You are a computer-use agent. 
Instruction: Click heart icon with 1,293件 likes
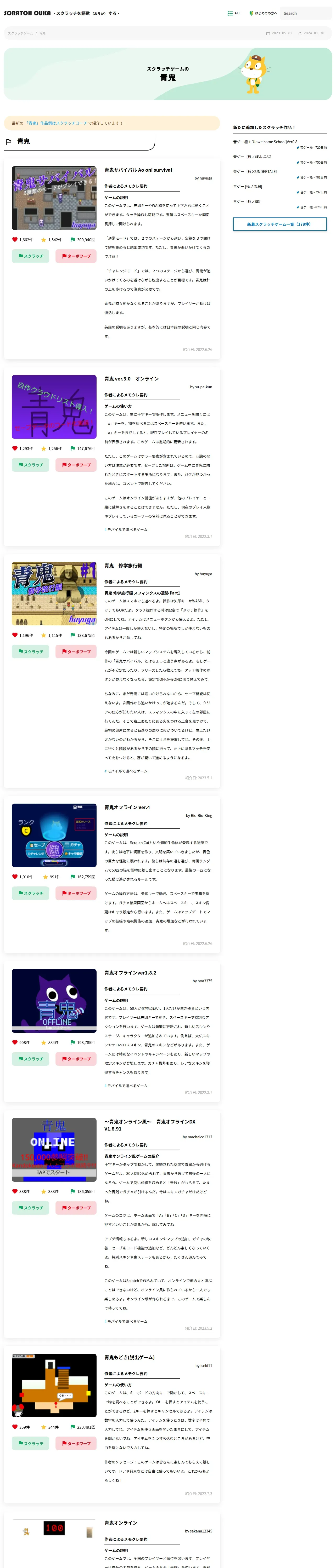pyautogui.click(x=15, y=449)
